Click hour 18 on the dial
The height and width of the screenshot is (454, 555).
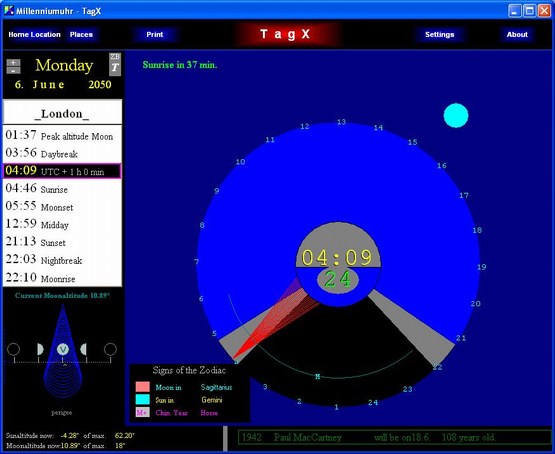(477, 230)
